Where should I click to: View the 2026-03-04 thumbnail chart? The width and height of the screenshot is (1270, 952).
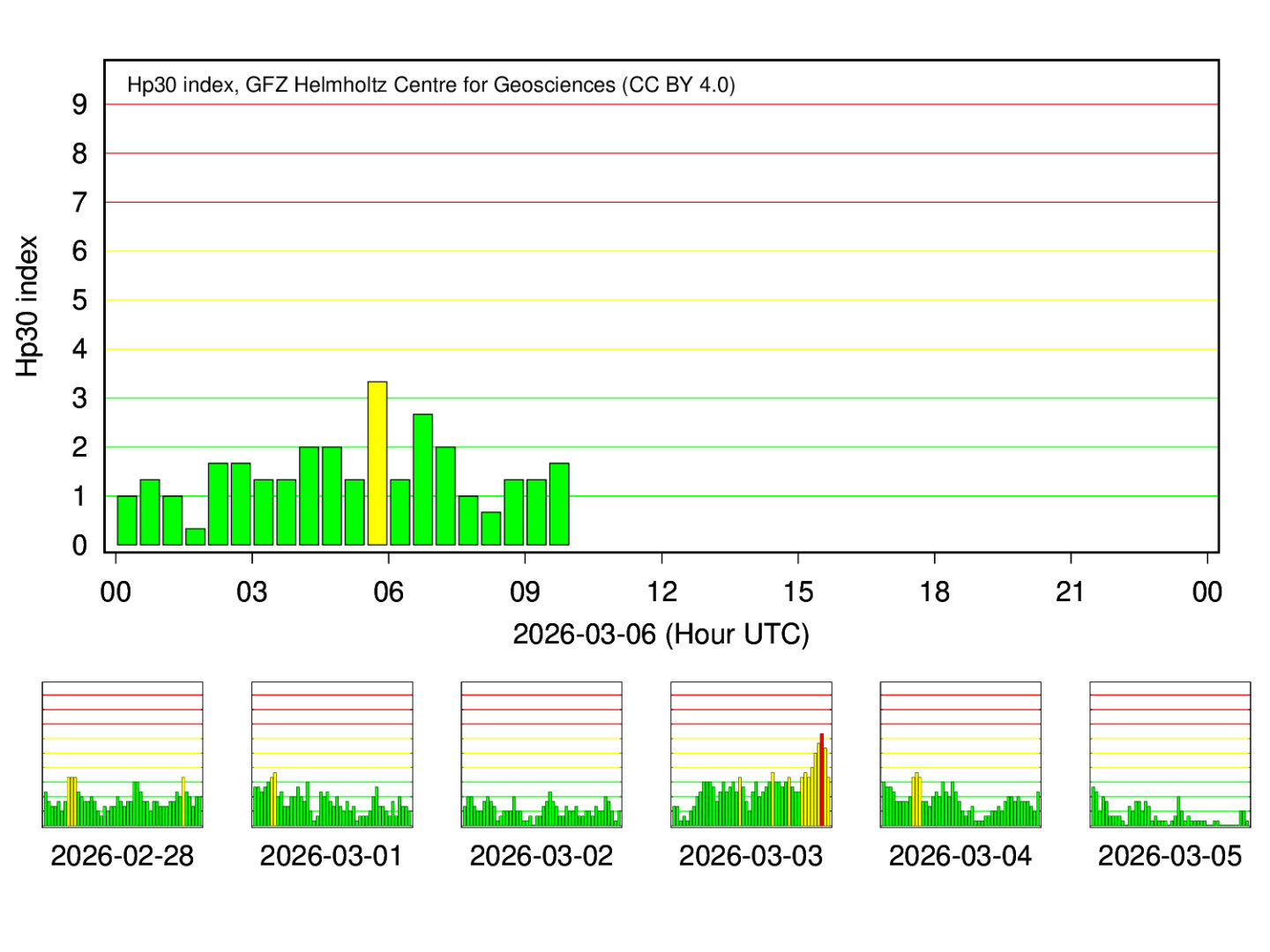960,755
